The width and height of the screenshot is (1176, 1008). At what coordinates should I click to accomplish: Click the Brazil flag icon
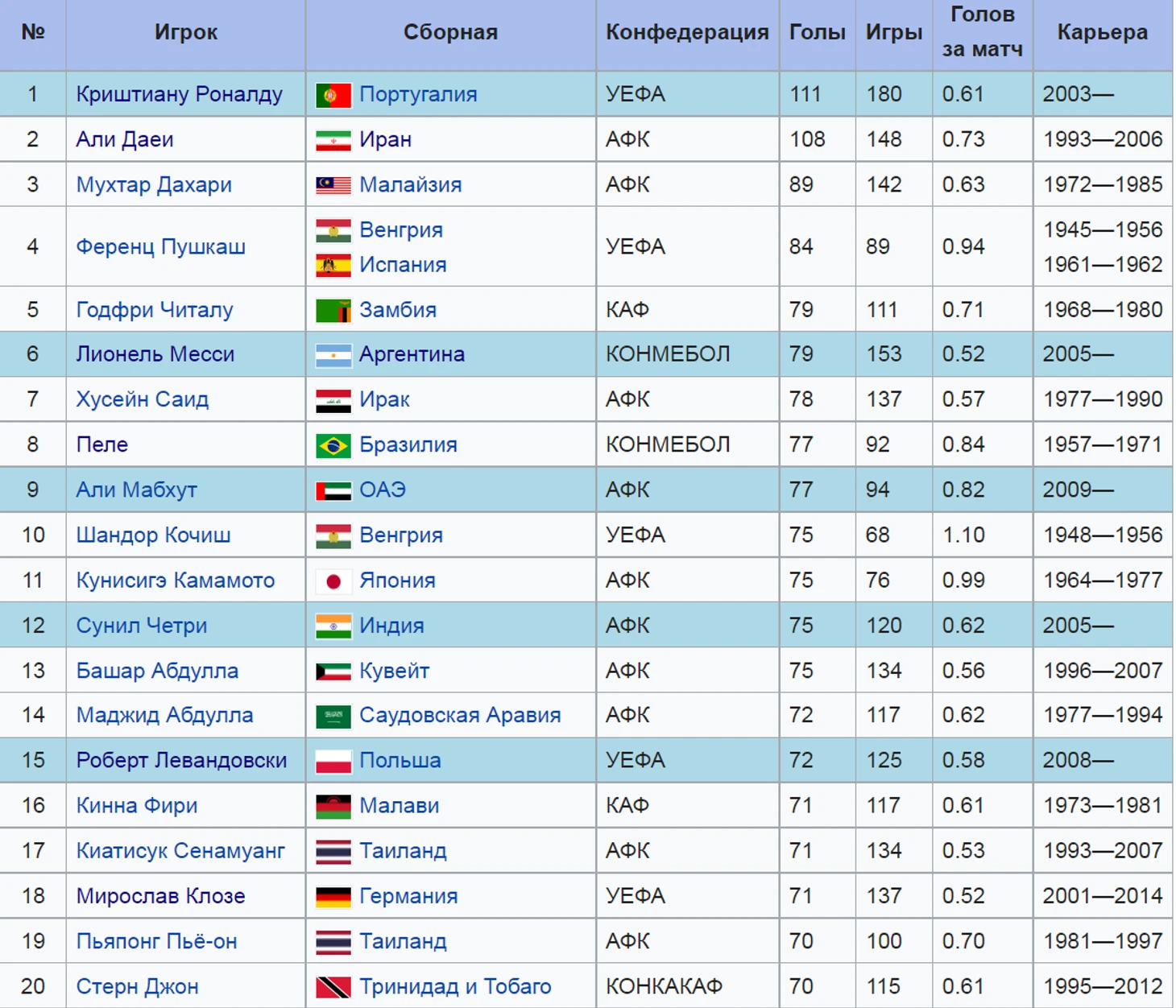[x=333, y=445]
